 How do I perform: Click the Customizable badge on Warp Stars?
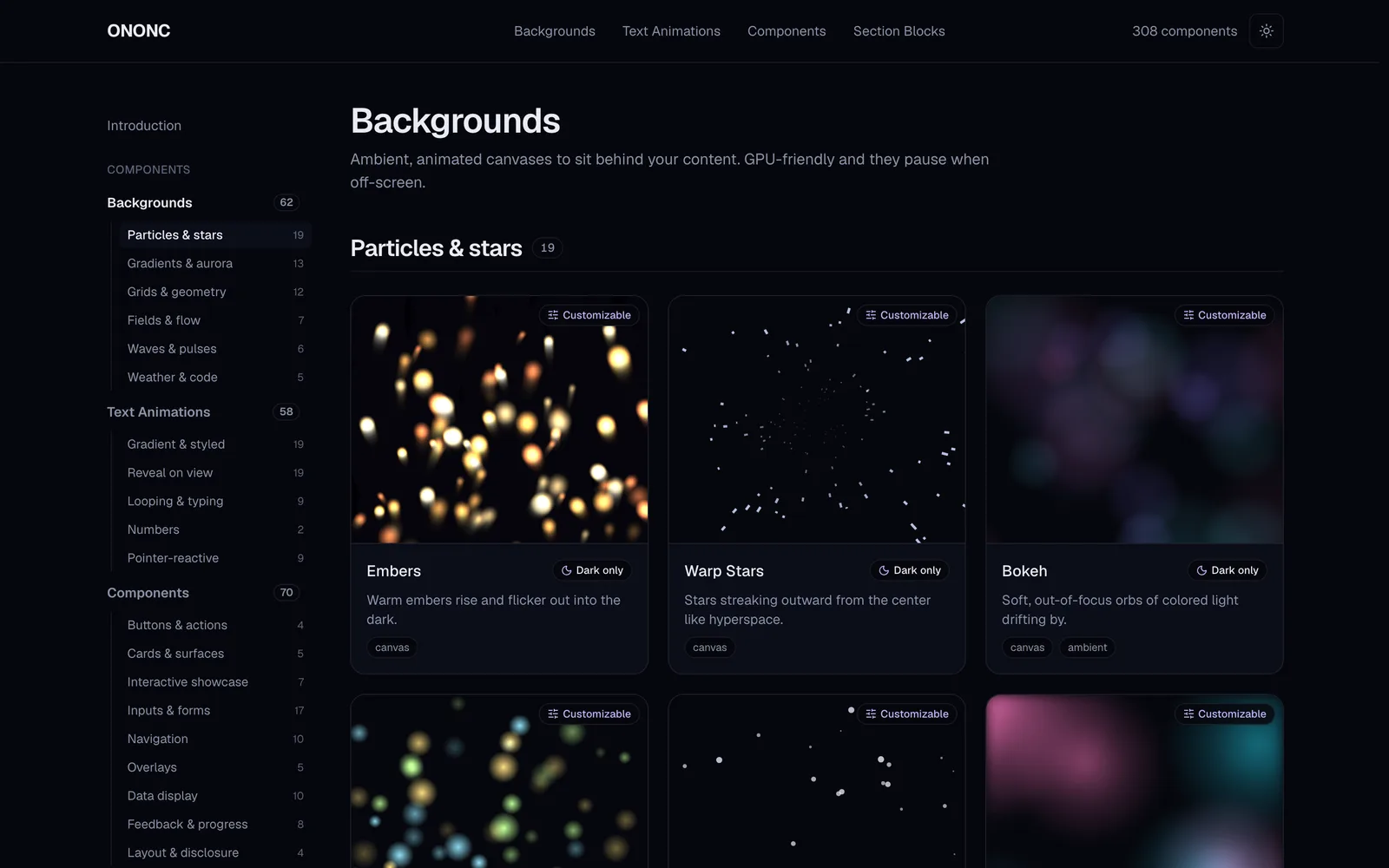[x=906, y=315]
